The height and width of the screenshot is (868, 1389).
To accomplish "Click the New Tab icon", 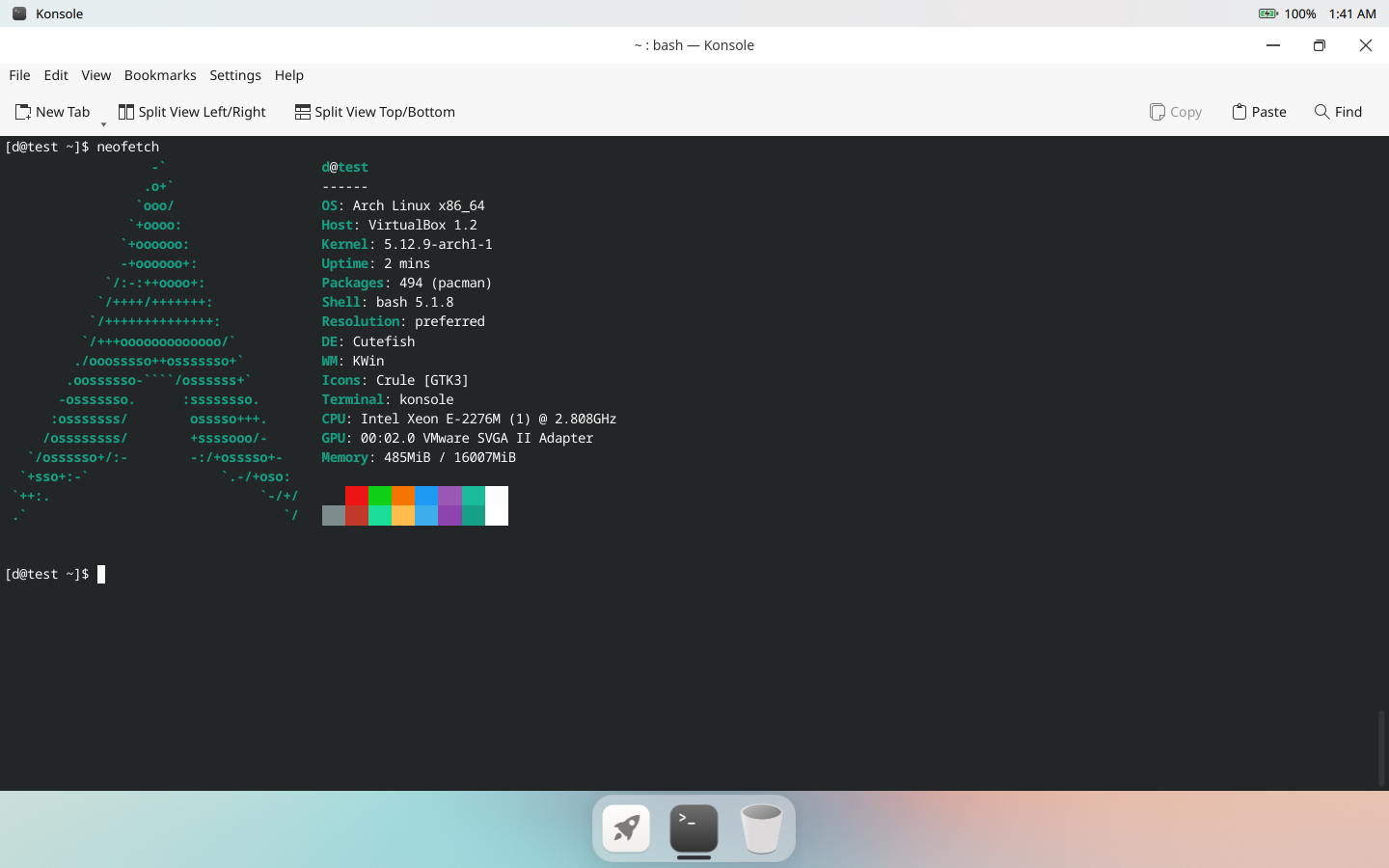I will coord(23,112).
